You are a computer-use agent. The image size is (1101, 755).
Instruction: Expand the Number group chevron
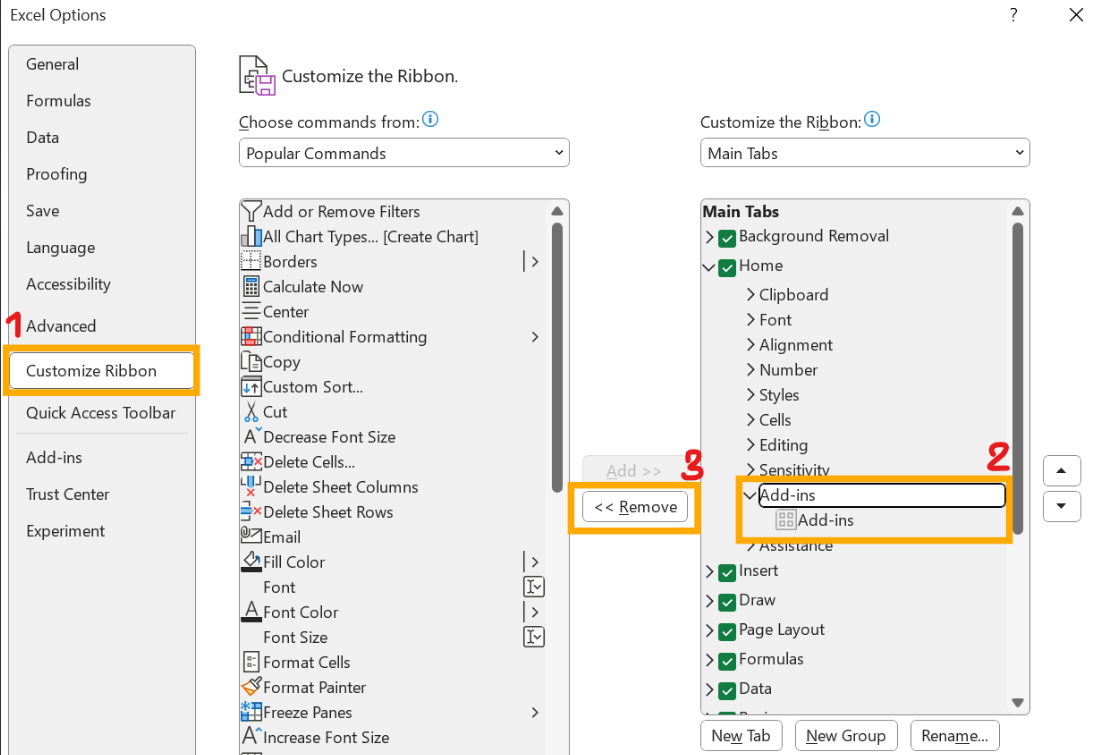click(x=751, y=369)
